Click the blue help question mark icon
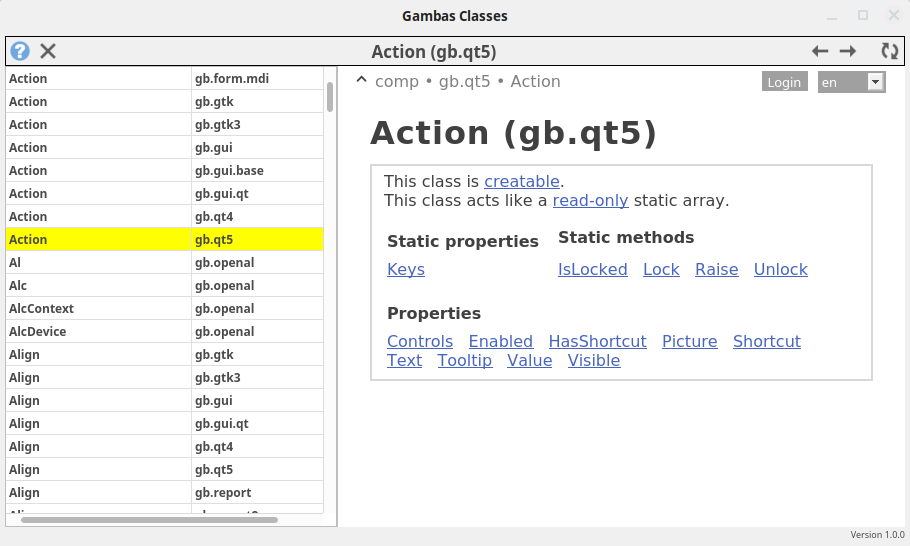The width and height of the screenshot is (910, 546). pos(20,51)
